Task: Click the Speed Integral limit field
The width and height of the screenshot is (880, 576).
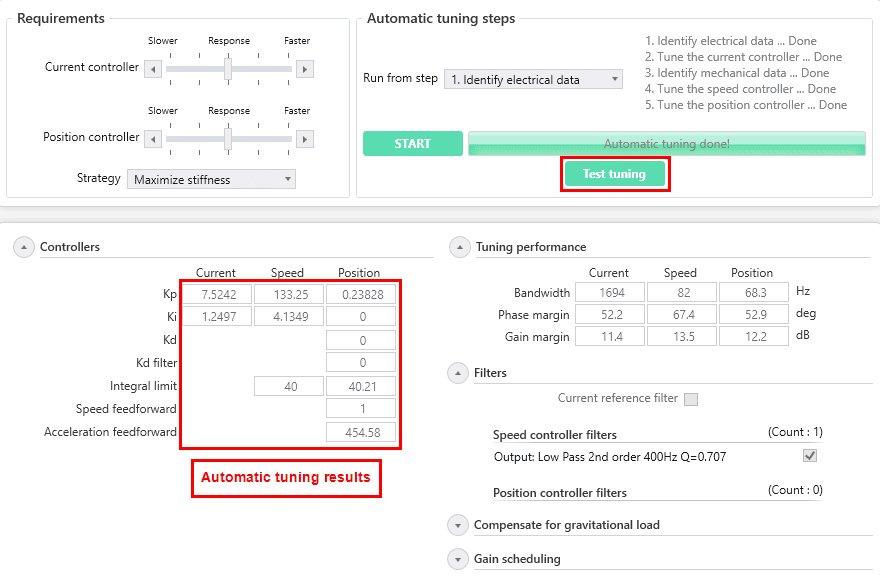Action: click(x=289, y=386)
